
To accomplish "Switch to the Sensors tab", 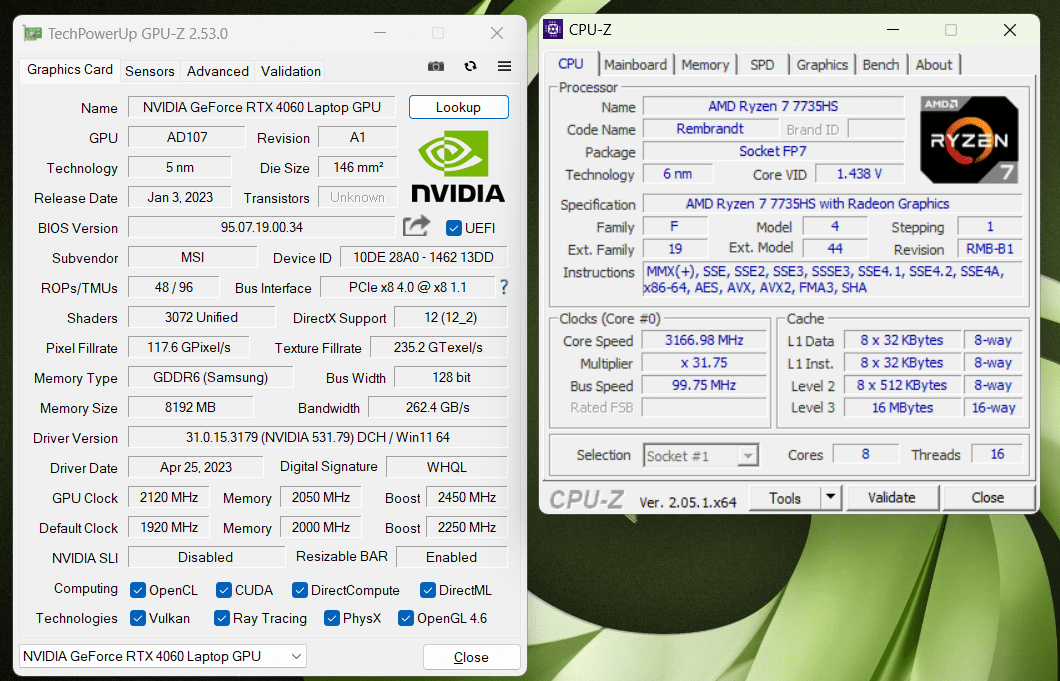I will pyautogui.click(x=150, y=71).
